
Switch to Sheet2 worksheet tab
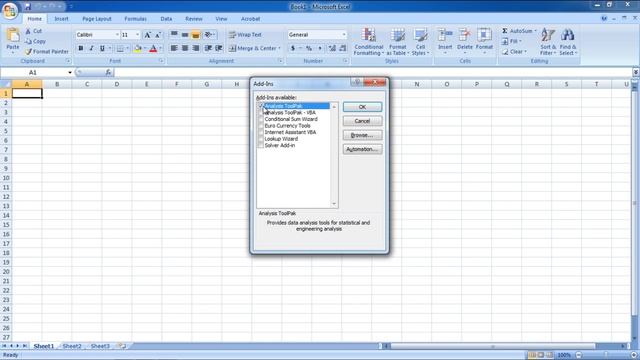[x=72, y=346]
